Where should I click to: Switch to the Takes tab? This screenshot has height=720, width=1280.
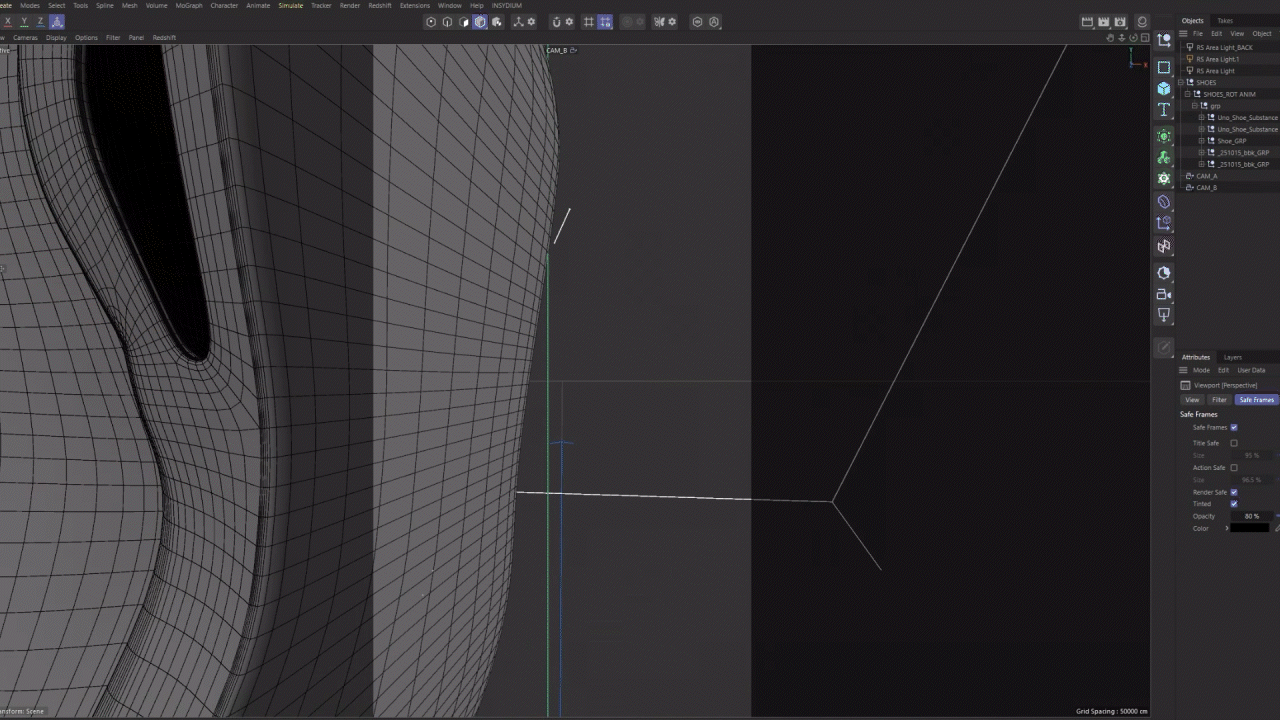1225,20
